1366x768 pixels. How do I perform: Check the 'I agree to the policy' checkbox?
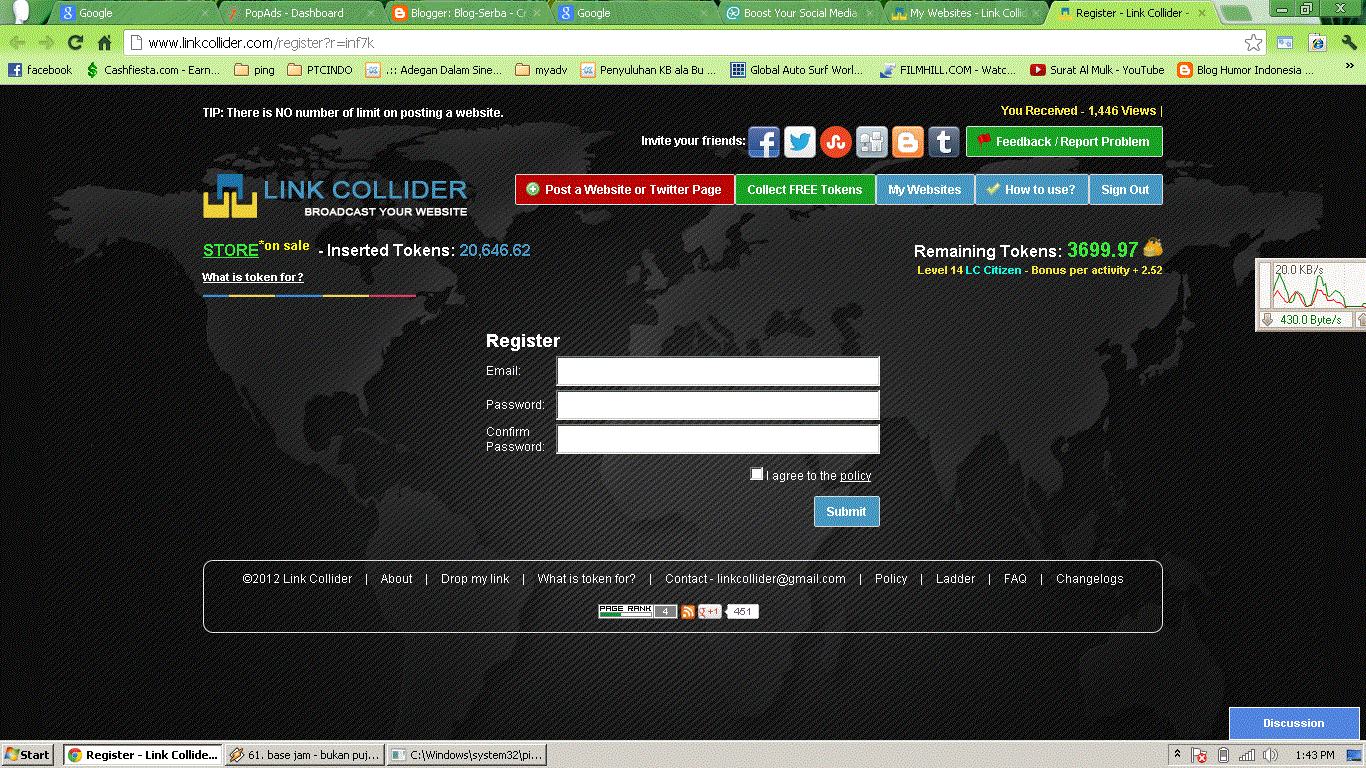click(757, 474)
